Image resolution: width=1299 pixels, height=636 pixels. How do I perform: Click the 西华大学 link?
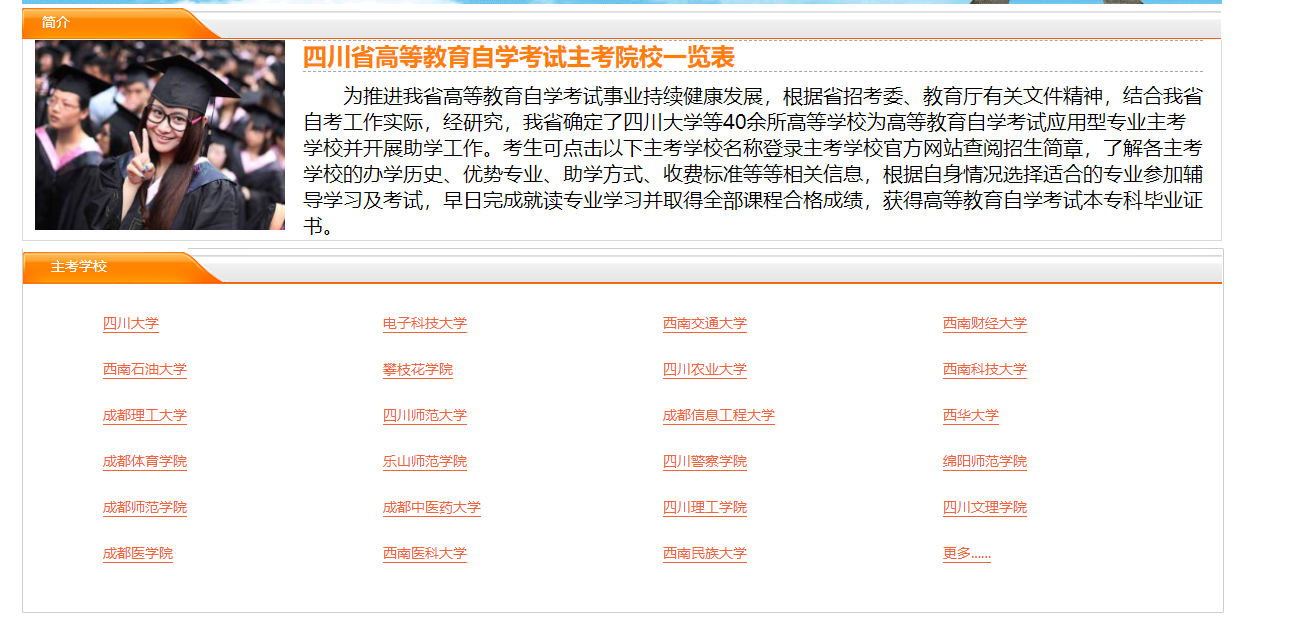971,416
